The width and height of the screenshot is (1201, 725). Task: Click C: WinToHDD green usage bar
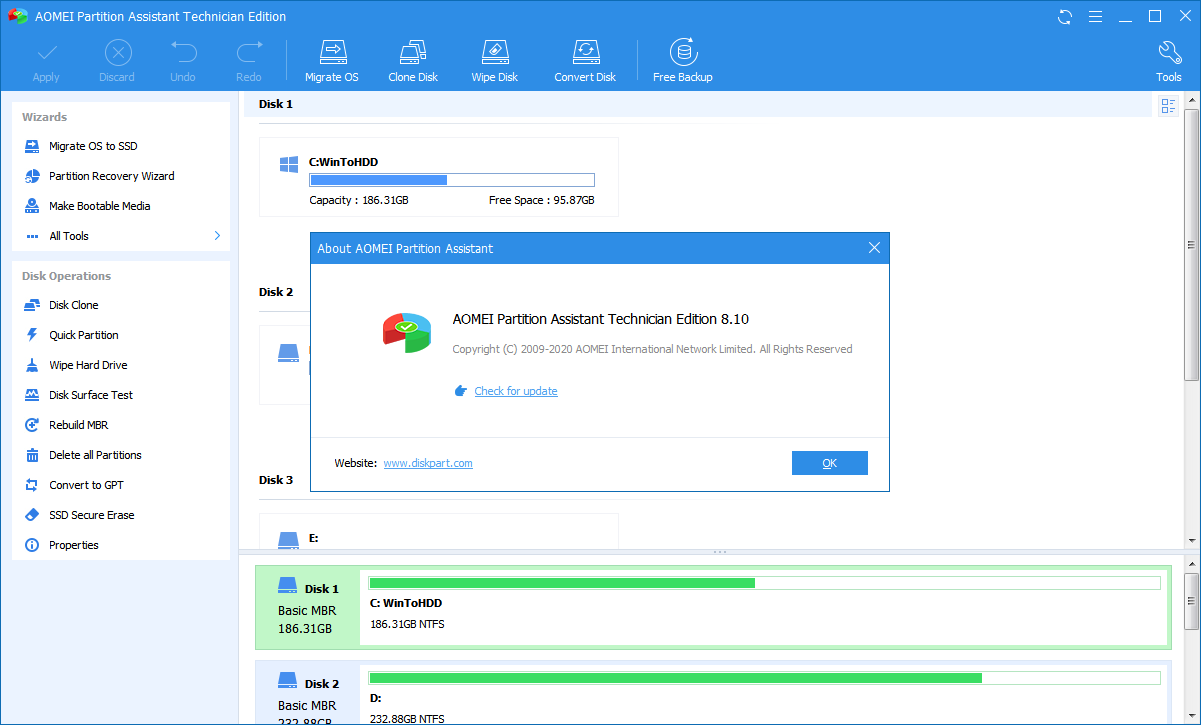[765, 583]
